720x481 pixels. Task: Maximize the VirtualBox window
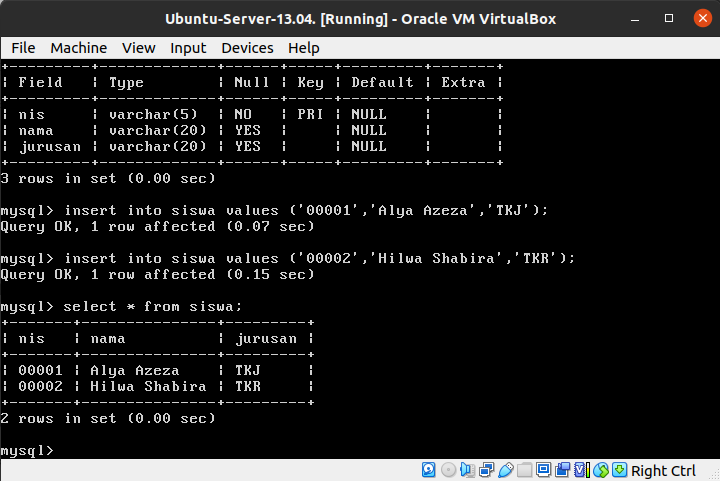pyautogui.click(x=669, y=18)
